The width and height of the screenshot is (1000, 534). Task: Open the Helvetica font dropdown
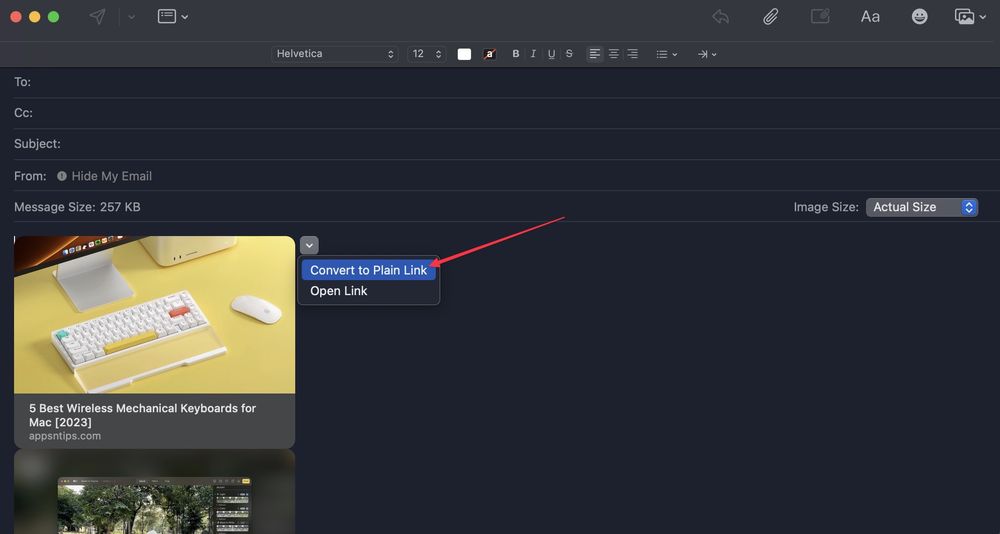(335, 54)
